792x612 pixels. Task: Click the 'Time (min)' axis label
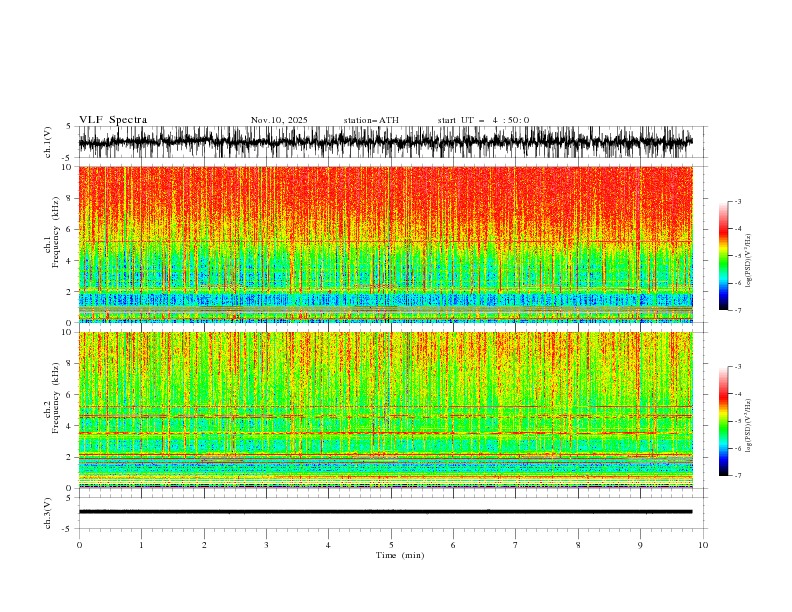pyautogui.click(x=400, y=555)
